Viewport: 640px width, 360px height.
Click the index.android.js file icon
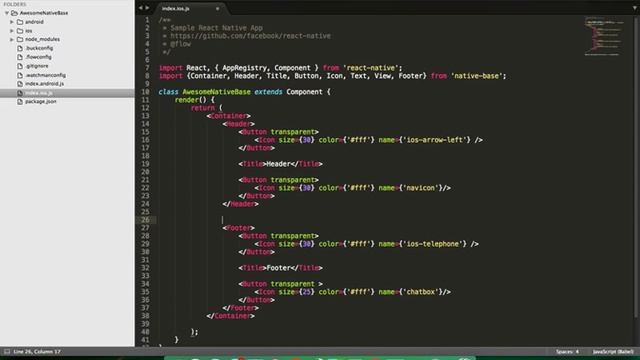click(x=20, y=84)
